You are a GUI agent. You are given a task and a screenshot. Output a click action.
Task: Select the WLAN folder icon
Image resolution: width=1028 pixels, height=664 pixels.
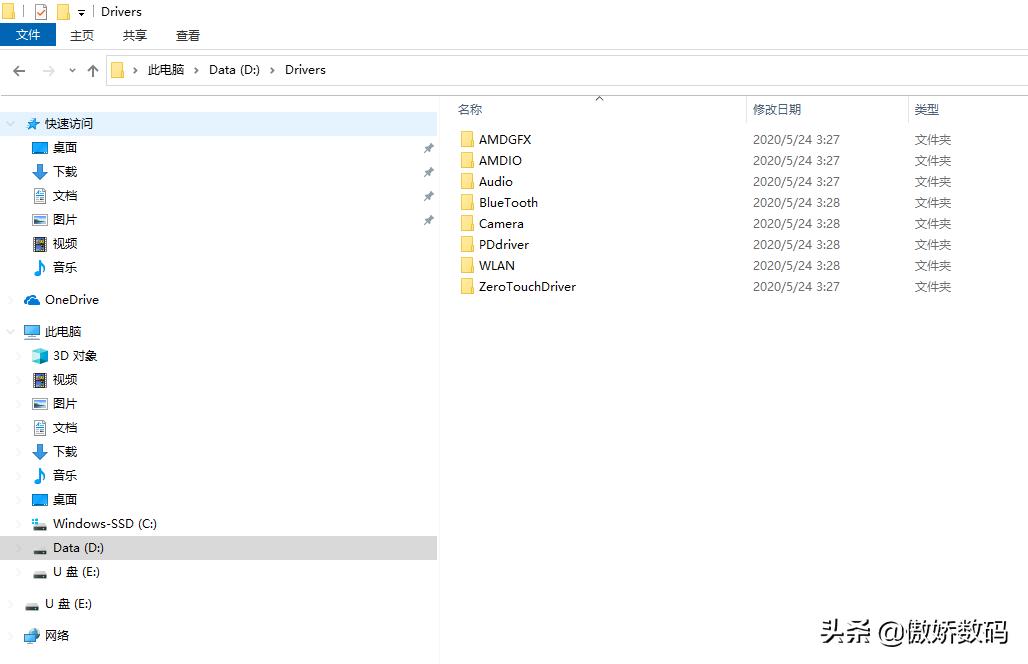(x=467, y=265)
